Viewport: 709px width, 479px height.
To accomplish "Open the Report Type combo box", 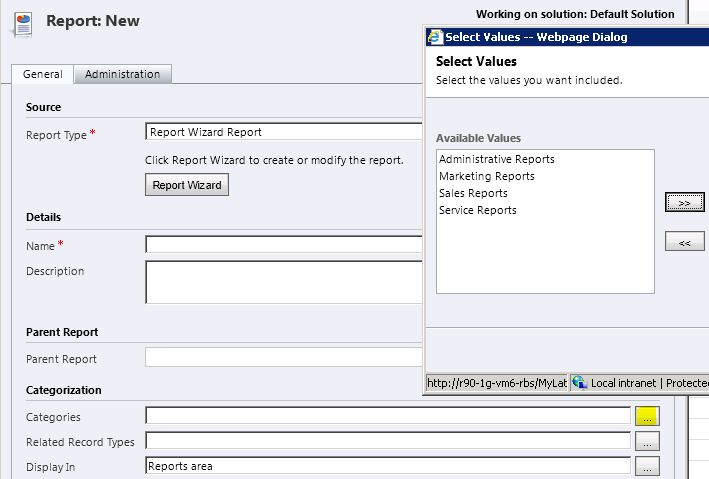I will click(284, 131).
